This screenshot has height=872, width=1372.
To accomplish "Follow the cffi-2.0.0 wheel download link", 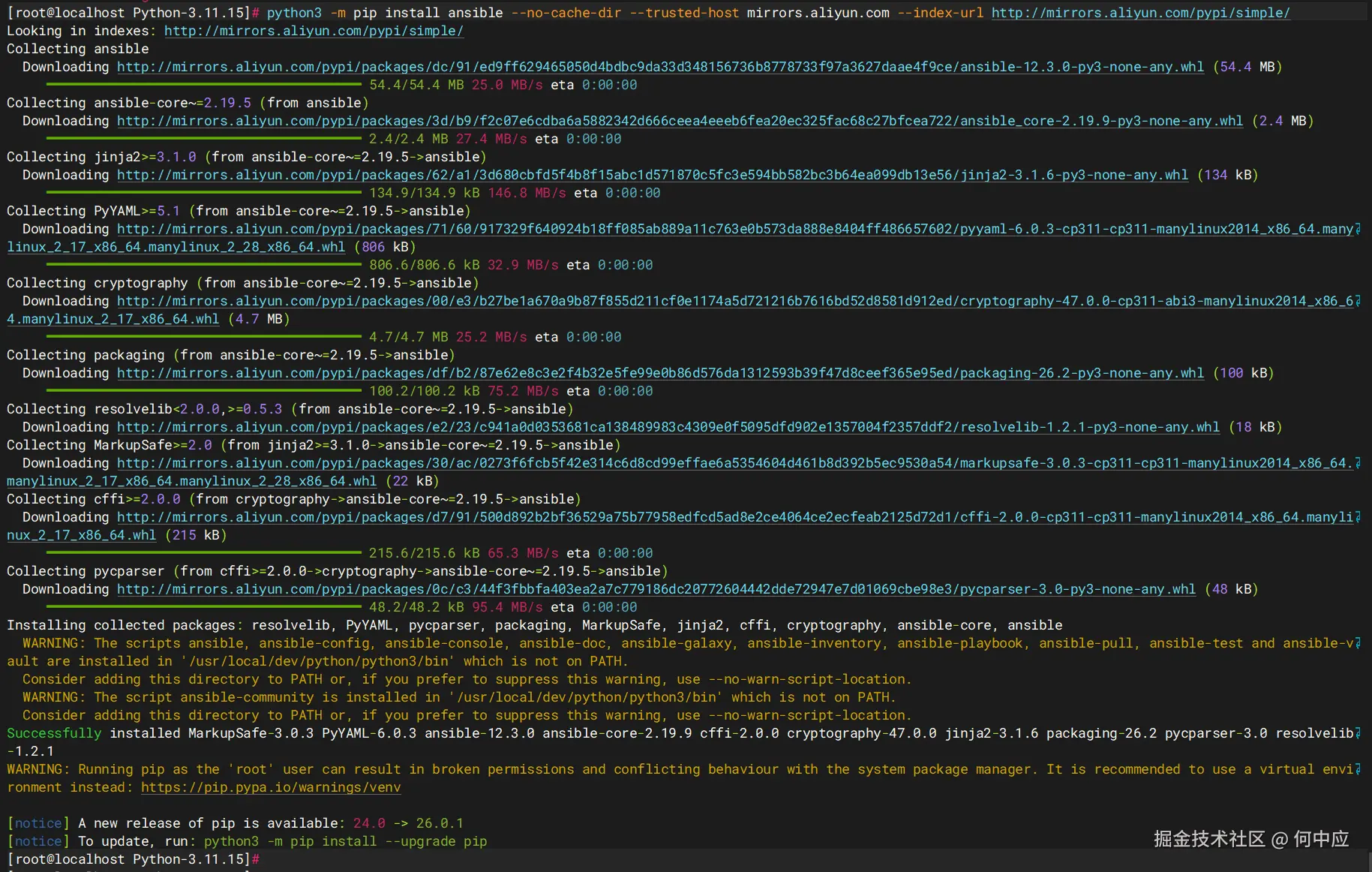I will pyautogui.click(x=735, y=517).
